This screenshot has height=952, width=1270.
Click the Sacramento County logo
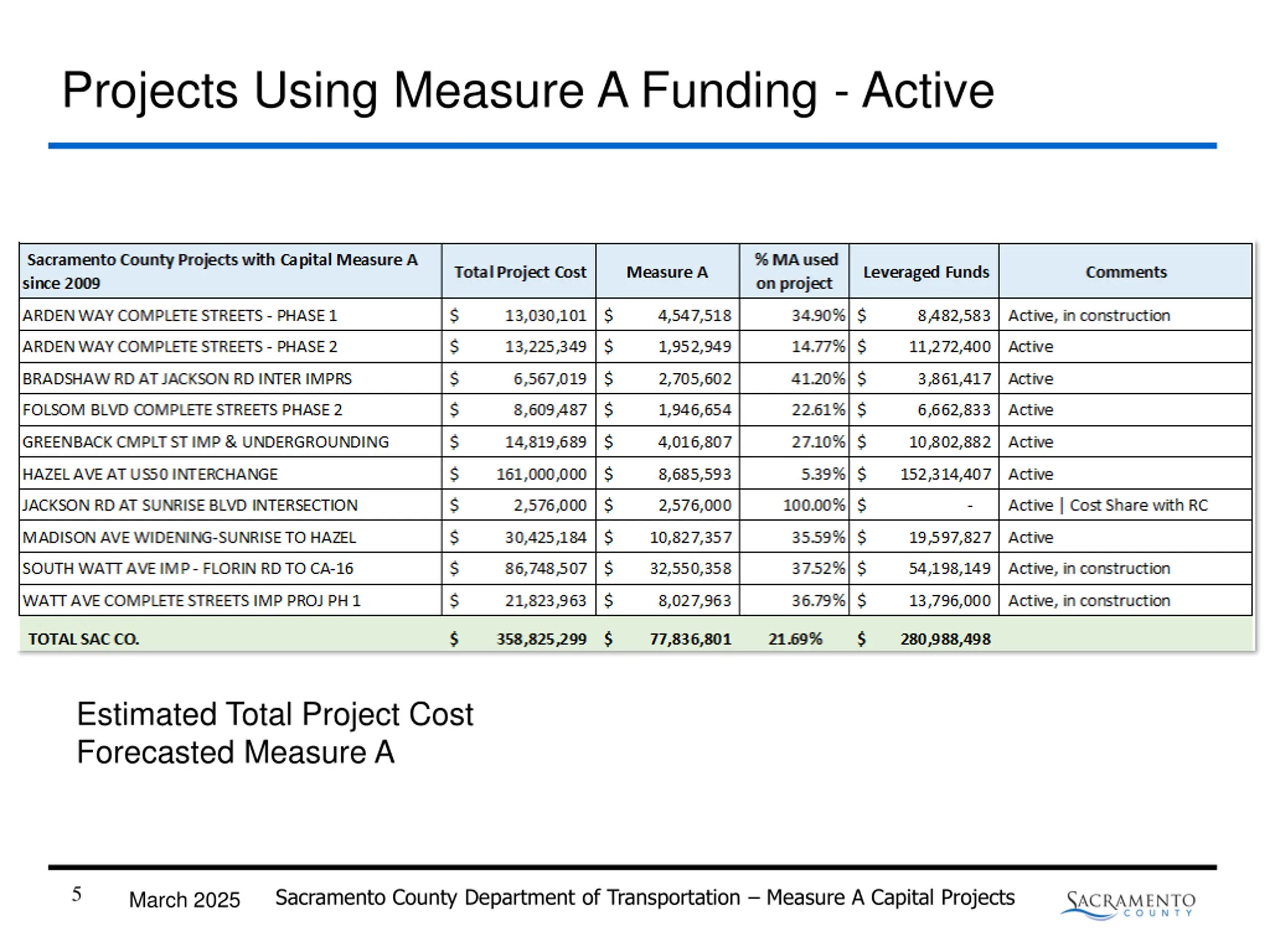point(1128,905)
